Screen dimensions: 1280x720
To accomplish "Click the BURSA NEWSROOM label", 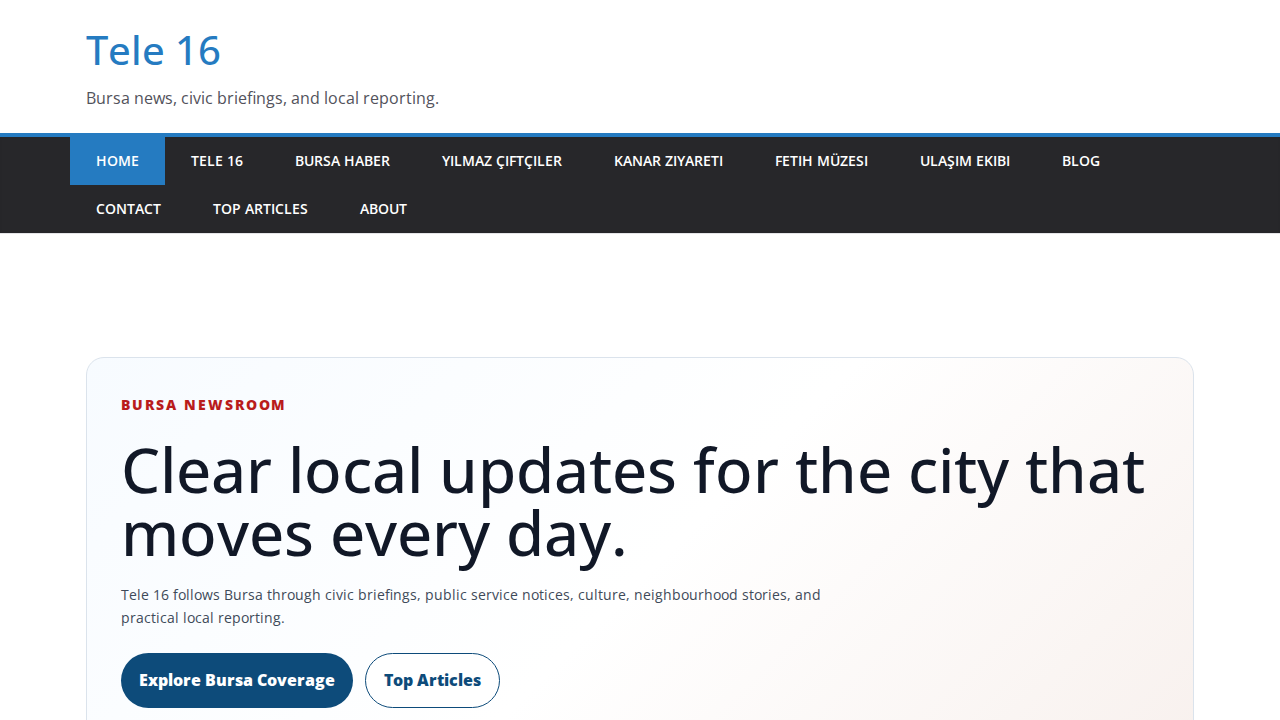I will pyautogui.click(x=203, y=405).
